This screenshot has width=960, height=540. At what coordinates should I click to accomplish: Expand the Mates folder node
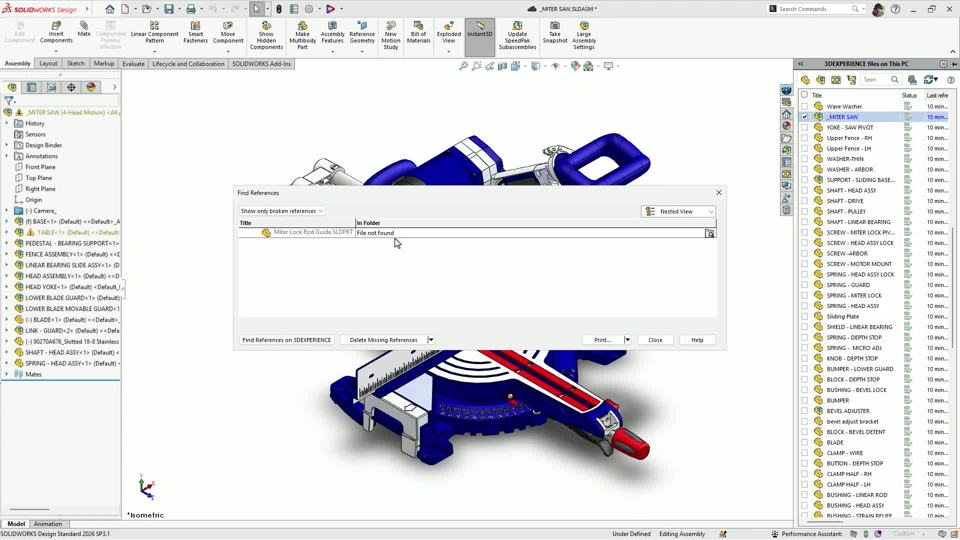pos(7,374)
